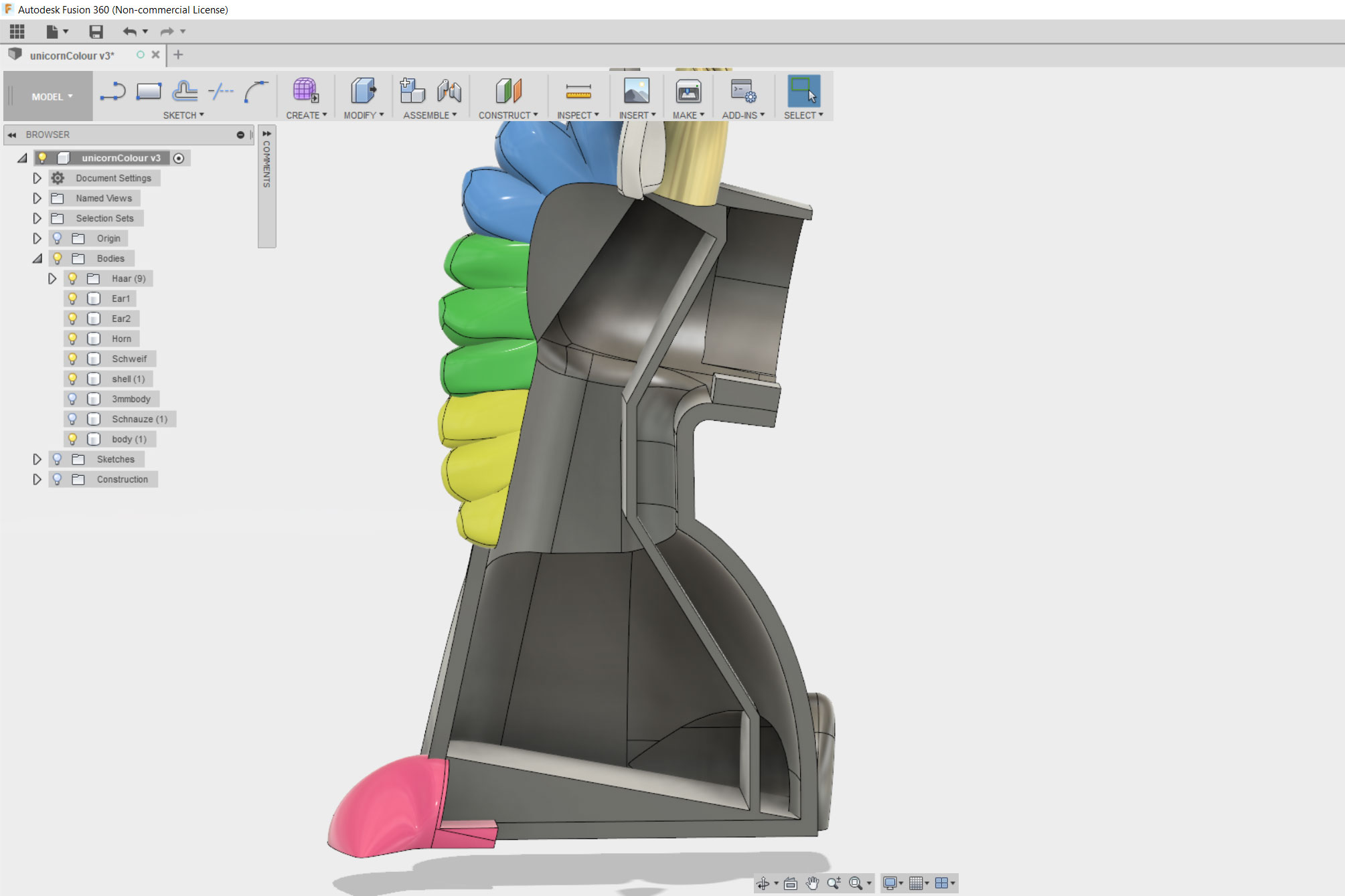Hide the Ear1 body
The image size is (1345, 896).
(x=72, y=298)
